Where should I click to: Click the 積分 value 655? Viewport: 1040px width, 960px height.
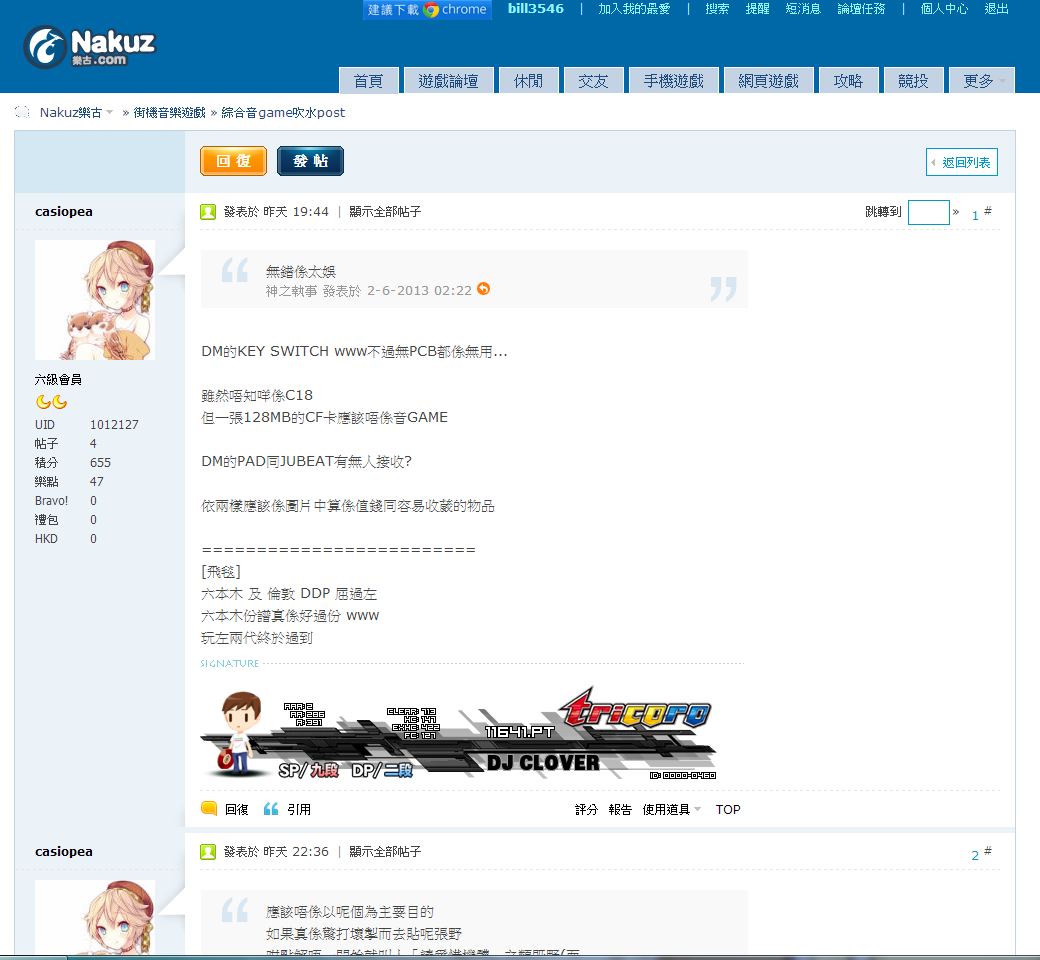(x=101, y=462)
